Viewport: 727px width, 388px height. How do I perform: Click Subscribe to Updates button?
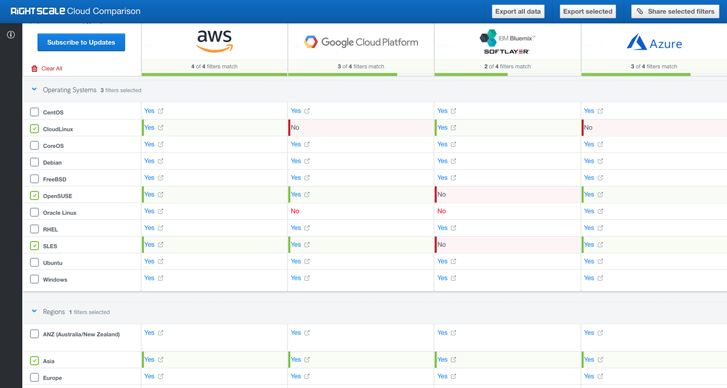(81, 42)
